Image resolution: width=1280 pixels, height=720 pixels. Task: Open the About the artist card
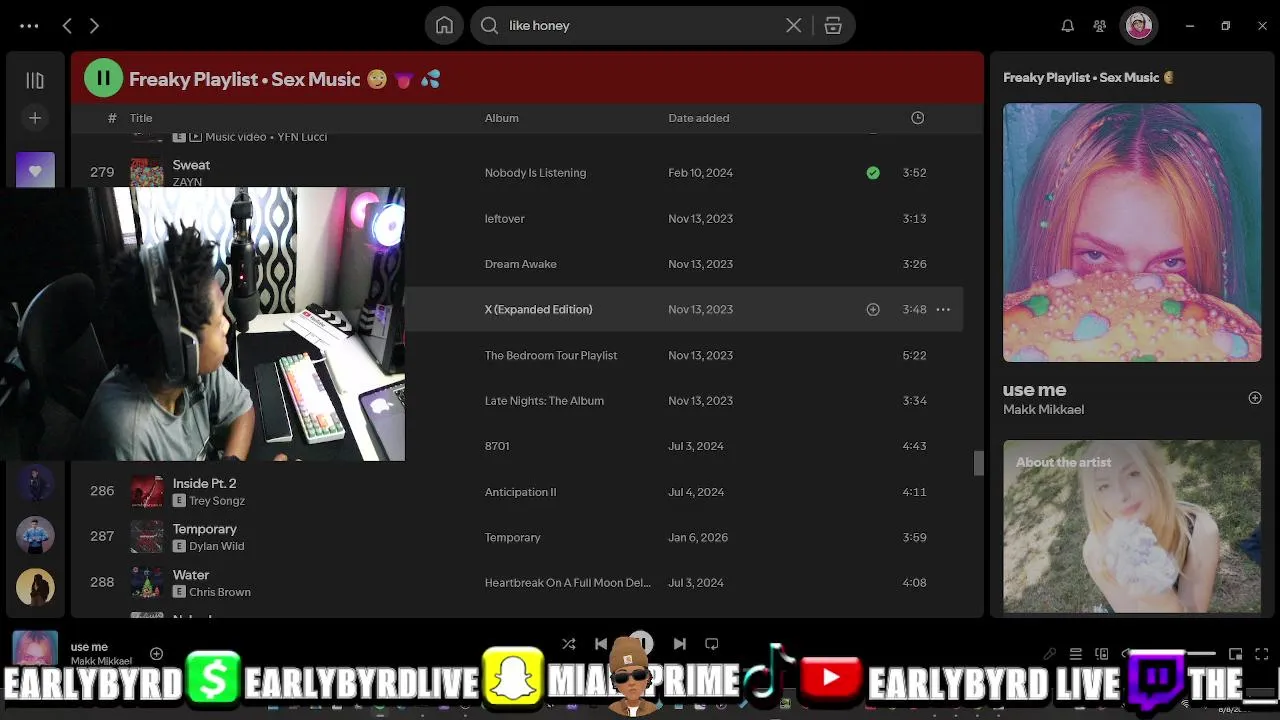(1132, 526)
